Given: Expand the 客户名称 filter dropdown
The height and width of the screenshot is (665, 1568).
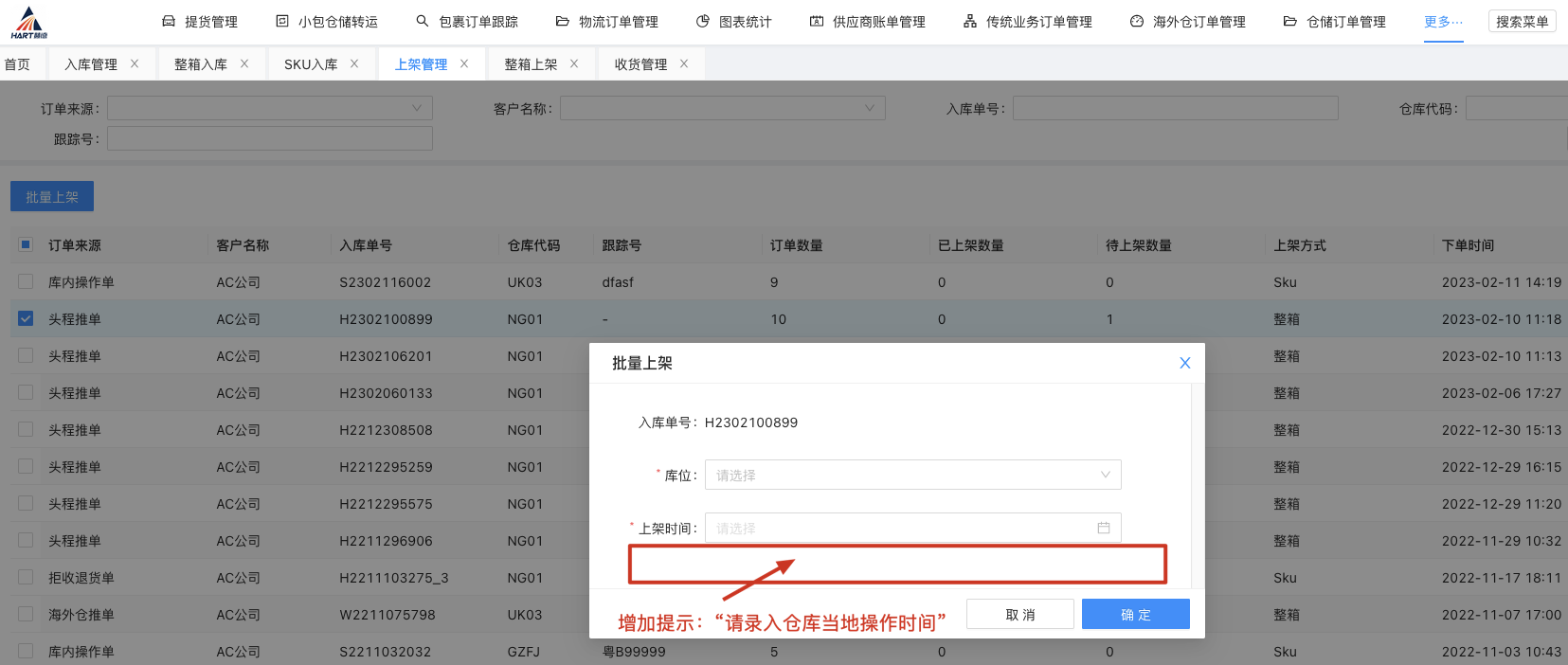Looking at the screenshot, I should coord(722,109).
